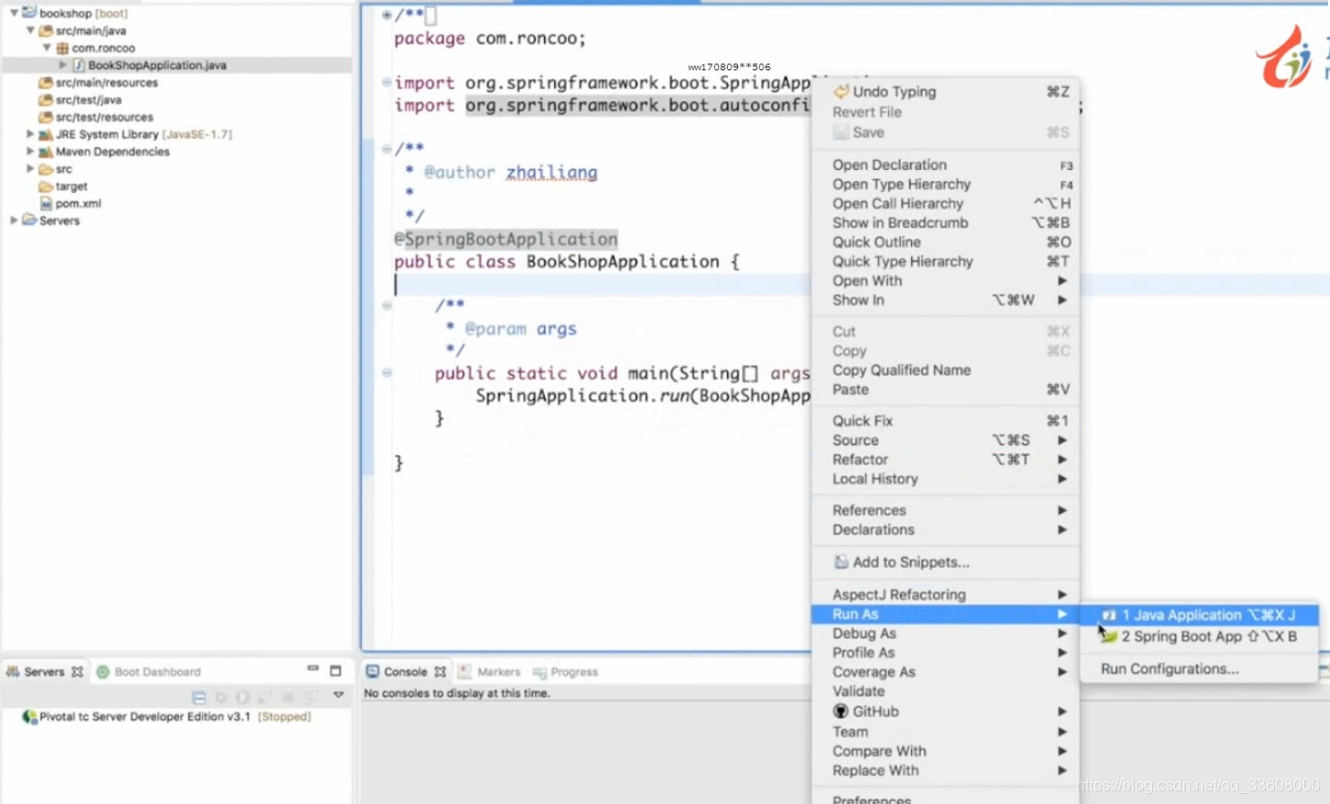The image size is (1330, 804).
Task: Click the pom.xml Maven file icon
Action: (45, 203)
